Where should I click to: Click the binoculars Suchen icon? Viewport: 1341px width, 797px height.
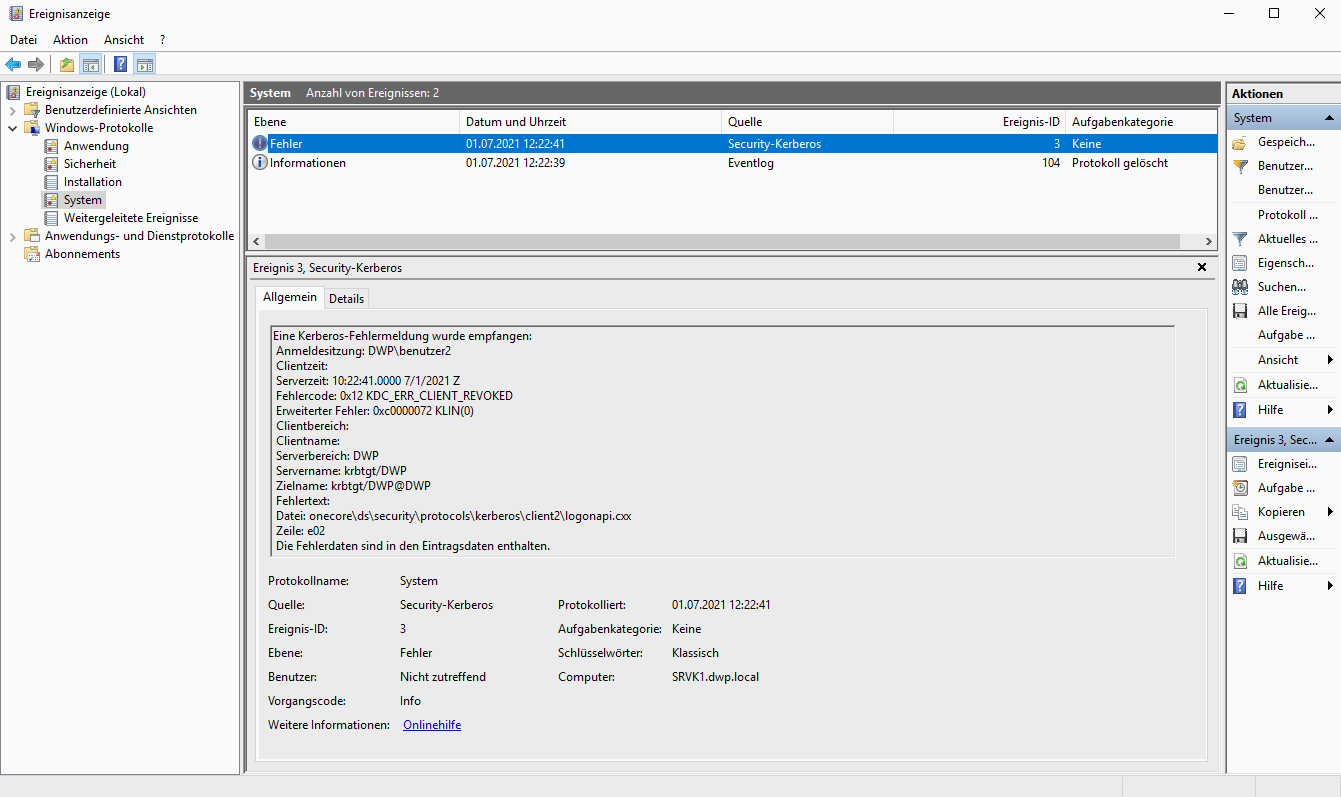click(1240, 287)
